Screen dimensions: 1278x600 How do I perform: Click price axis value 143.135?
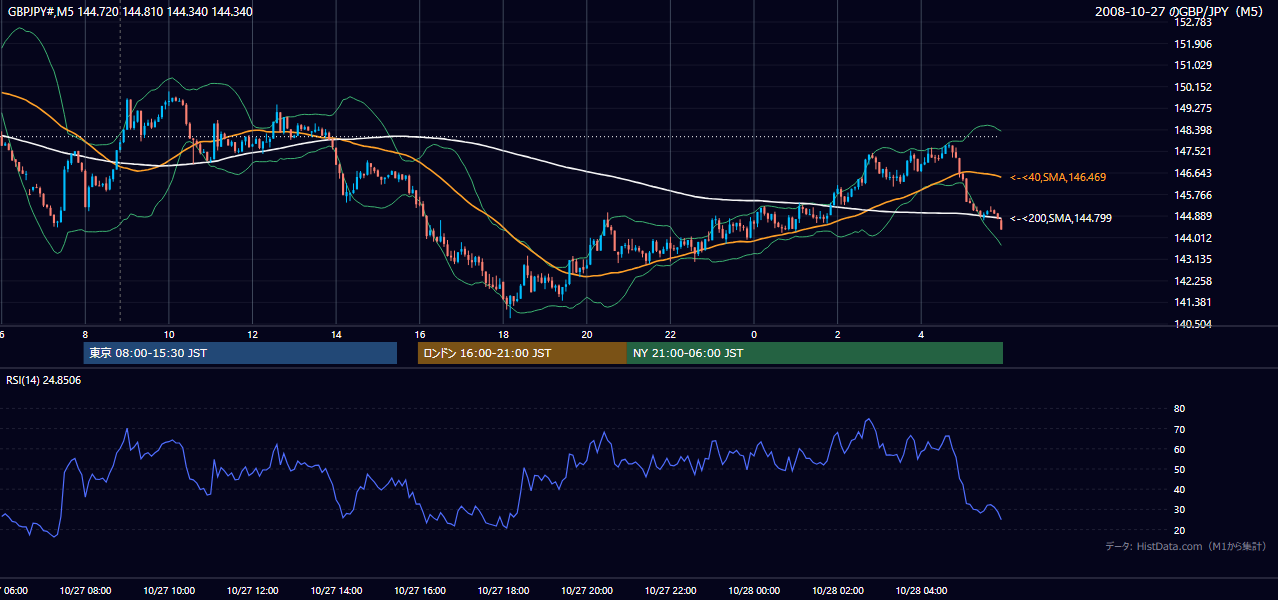(x=1192, y=259)
